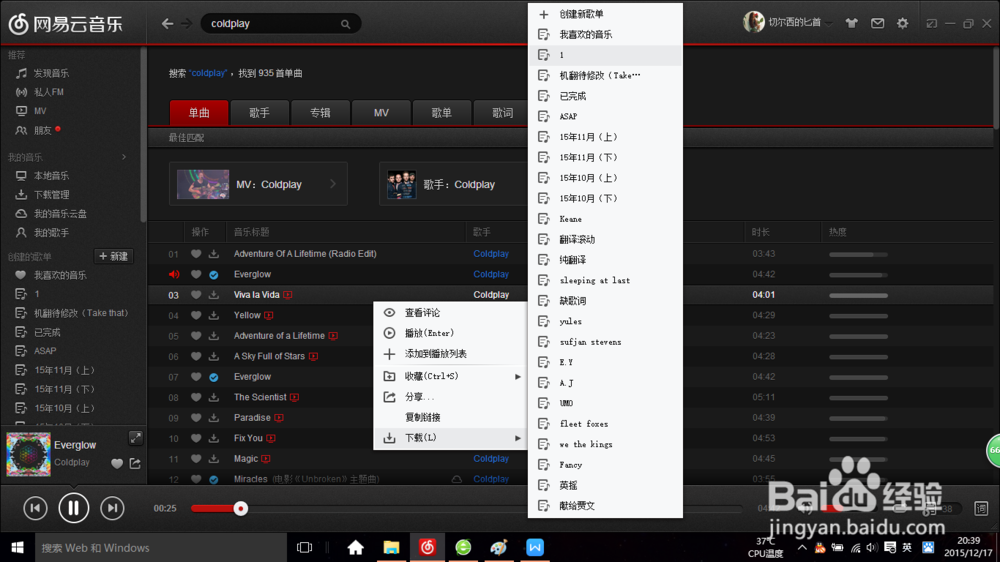Screen dimensions: 1000x562
Task: Download Adventure Of A Lifetime (Radio Edit)
Action: [x=214, y=254]
